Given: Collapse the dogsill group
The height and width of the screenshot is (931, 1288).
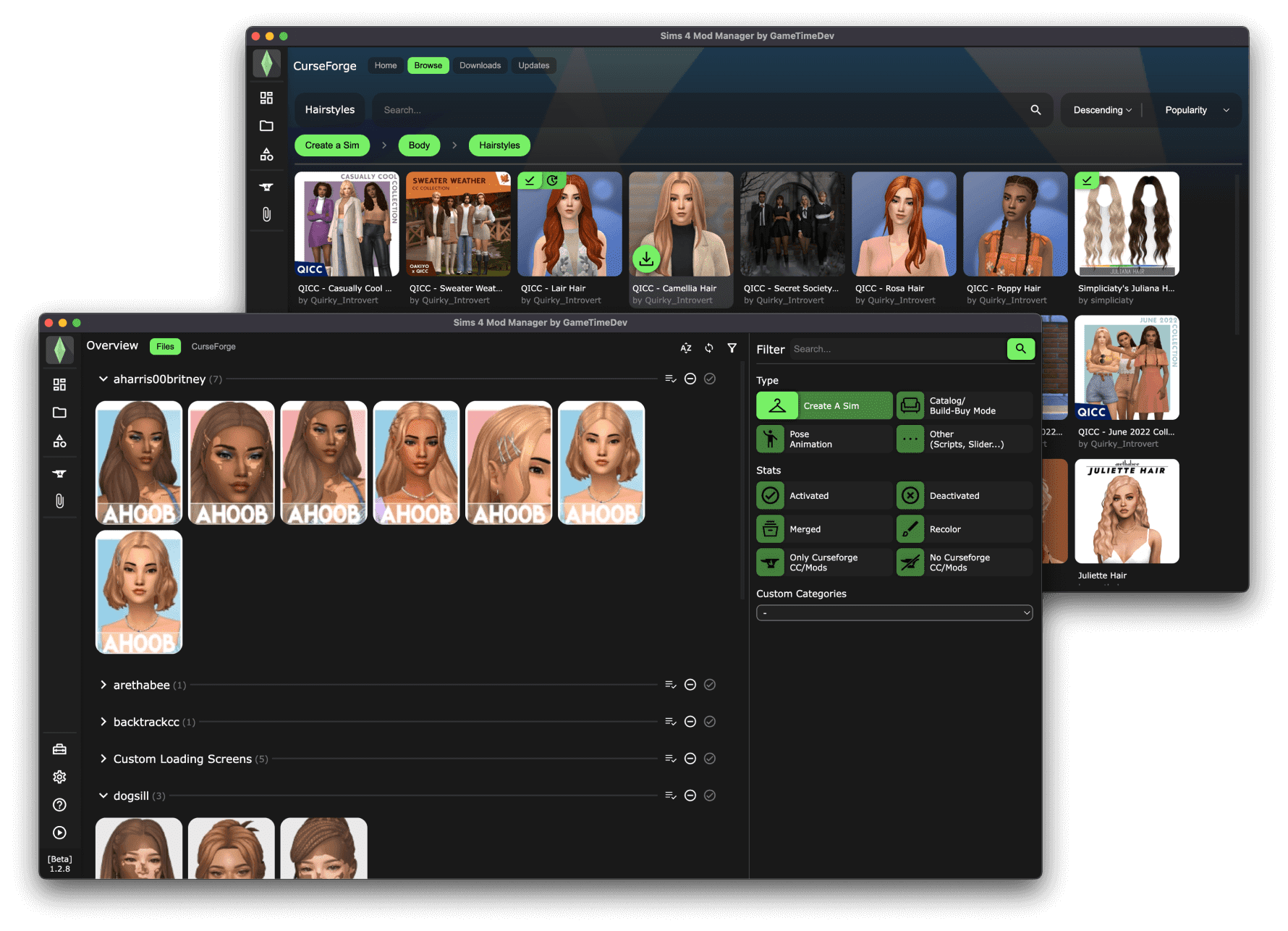Looking at the screenshot, I should click(103, 796).
